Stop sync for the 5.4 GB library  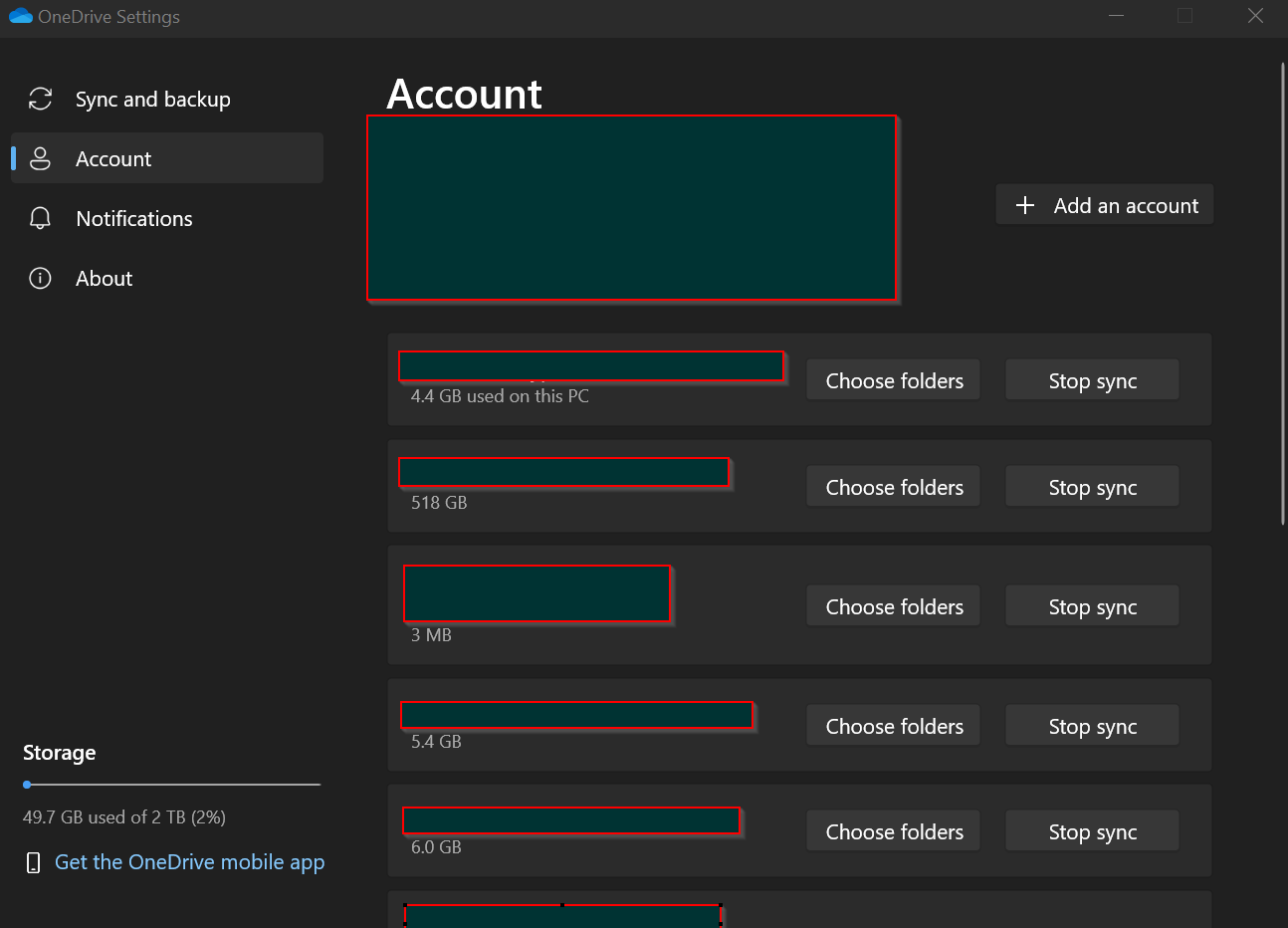click(1093, 726)
